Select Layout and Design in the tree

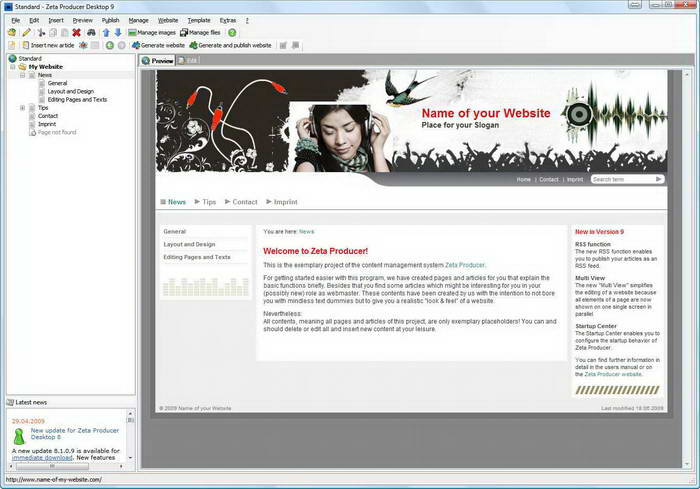(71, 91)
